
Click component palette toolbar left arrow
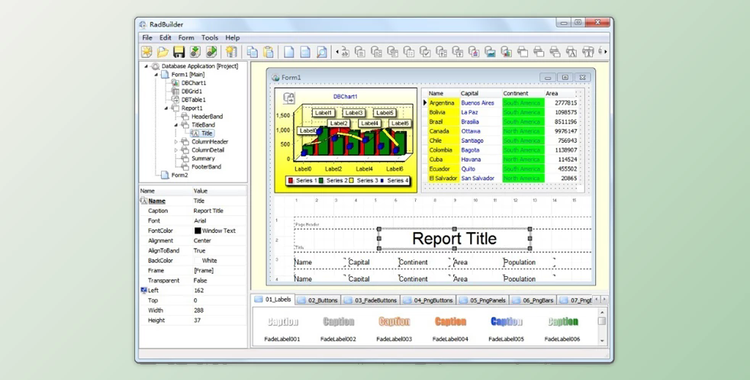pyautogui.click(x=337, y=52)
